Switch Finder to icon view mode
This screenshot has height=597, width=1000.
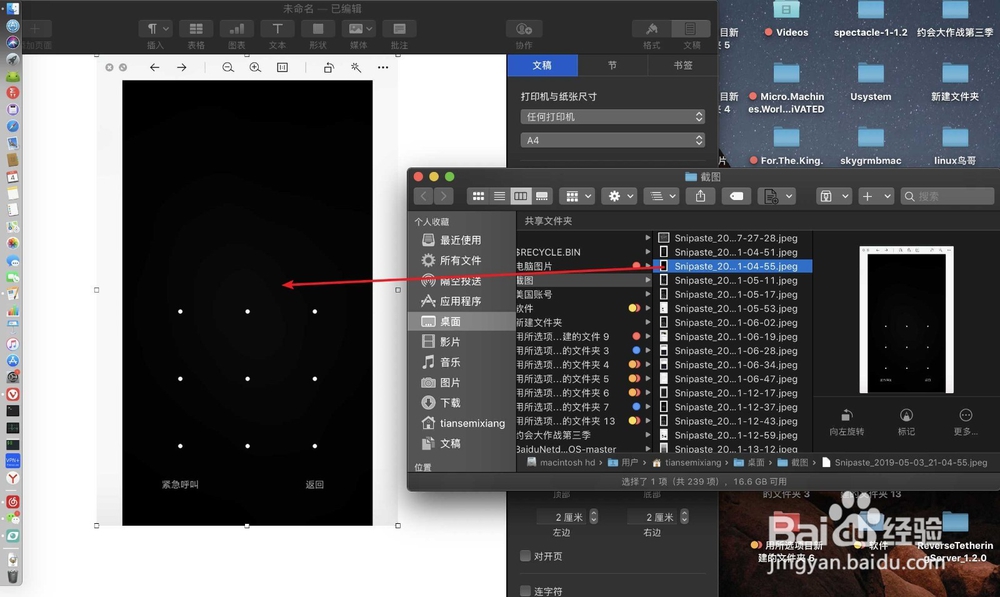pyautogui.click(x=478, y=196)
